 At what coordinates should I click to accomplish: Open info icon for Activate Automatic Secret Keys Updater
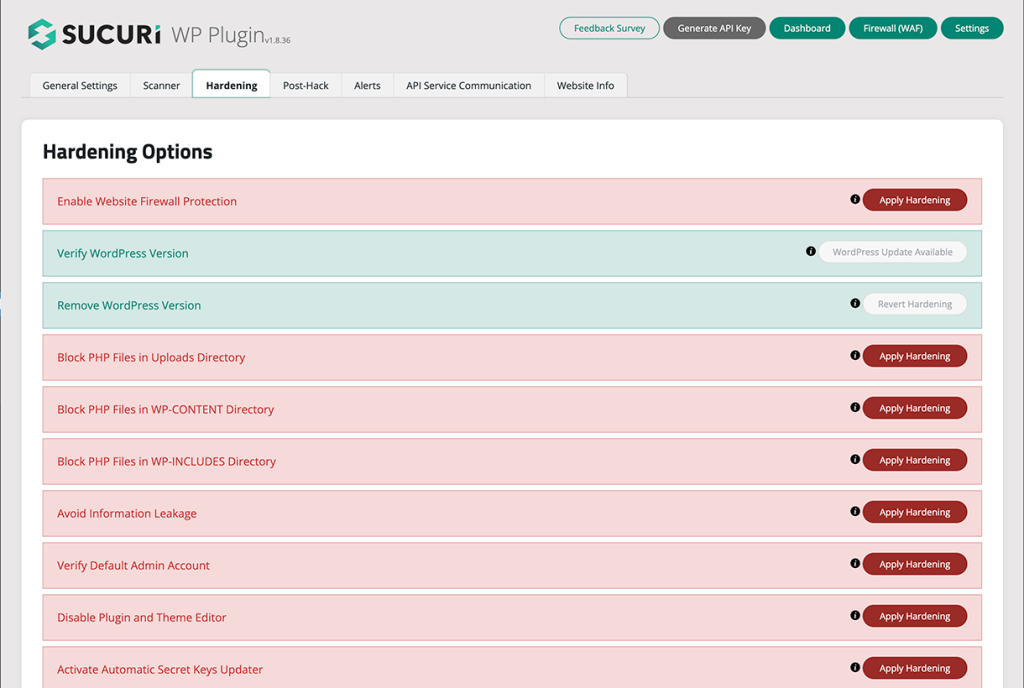[x=855, y=667]
